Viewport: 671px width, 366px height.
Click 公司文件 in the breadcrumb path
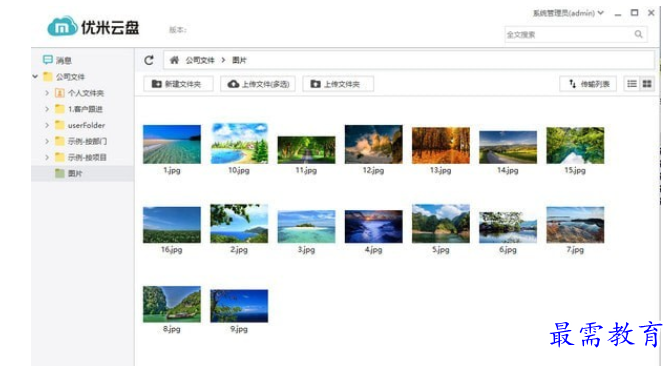point(200,60)
